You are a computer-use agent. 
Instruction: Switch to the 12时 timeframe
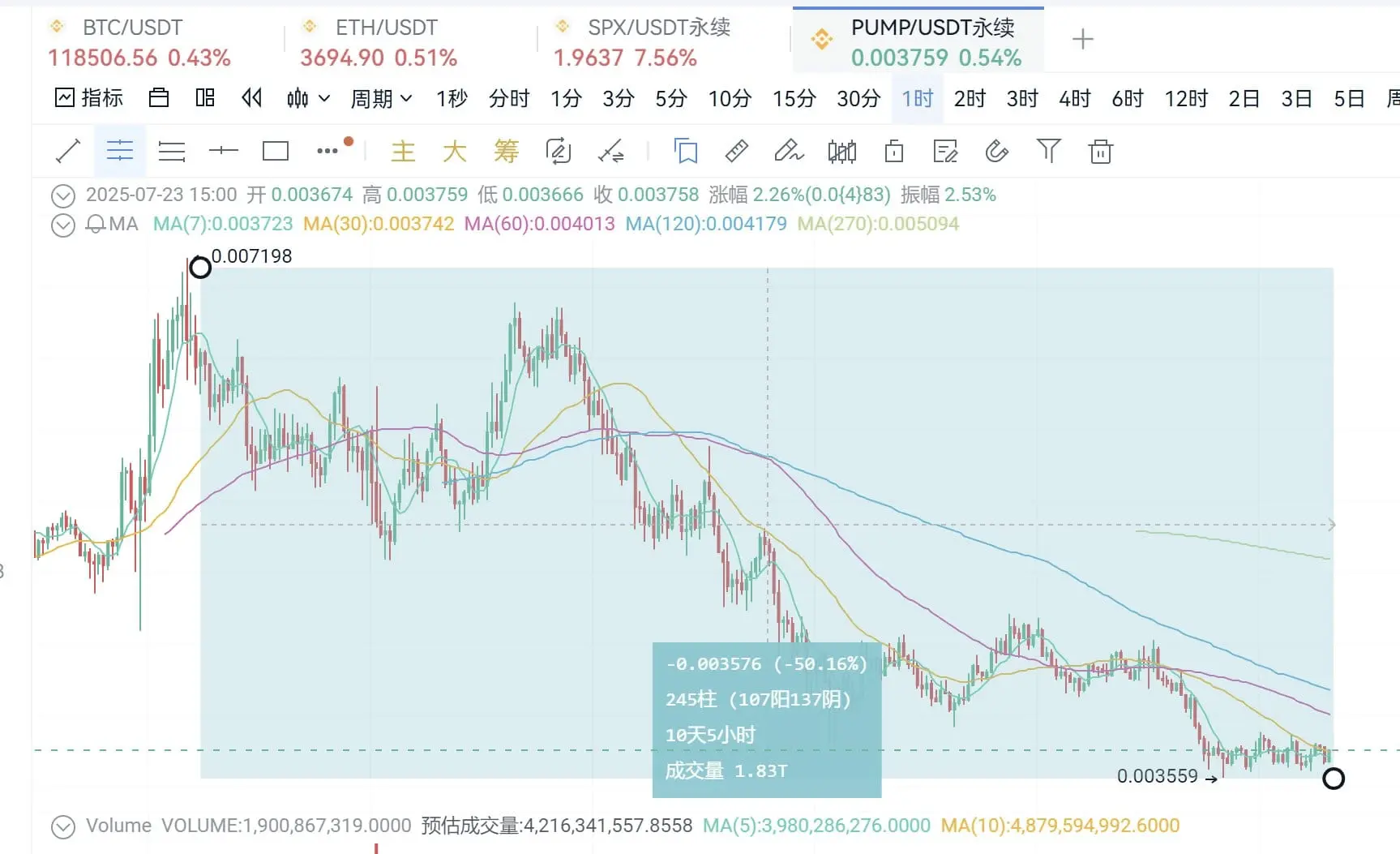(x=1186, y=99)
